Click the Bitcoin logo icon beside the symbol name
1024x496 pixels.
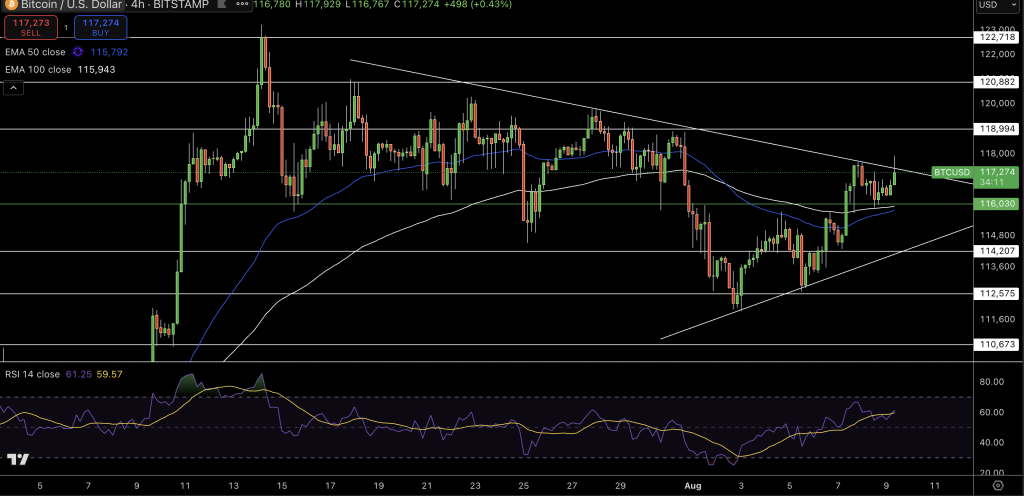click(x=10, y=5)
